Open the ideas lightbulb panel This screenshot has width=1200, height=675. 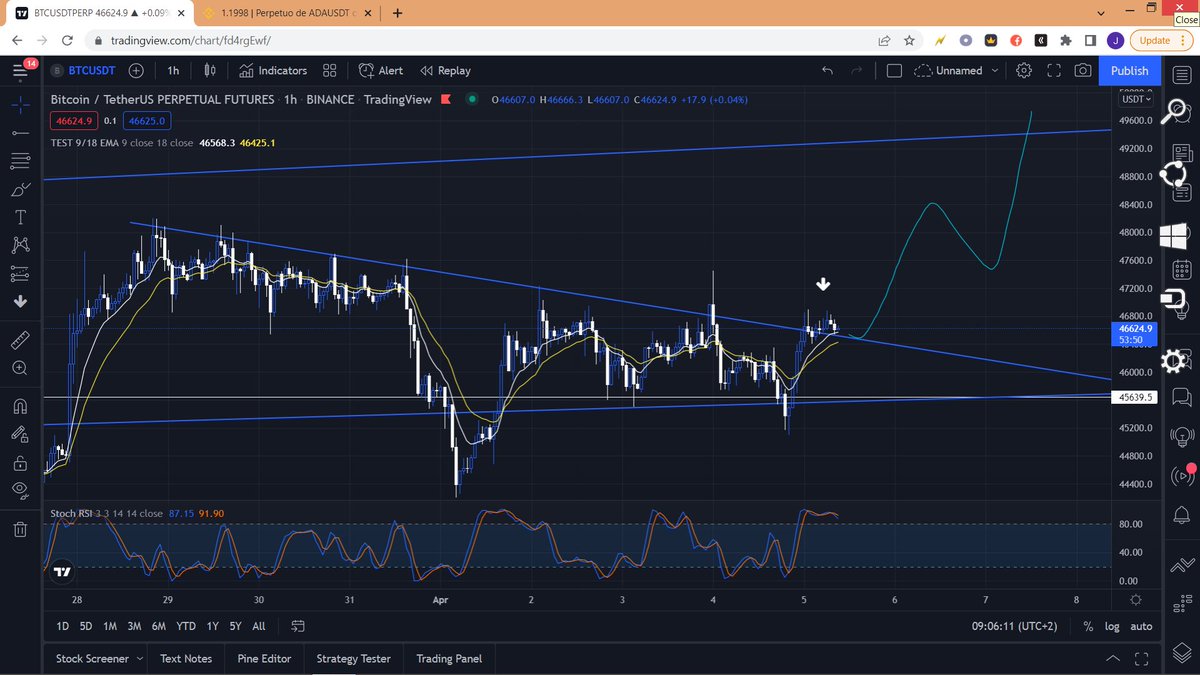pos(1181,436)
